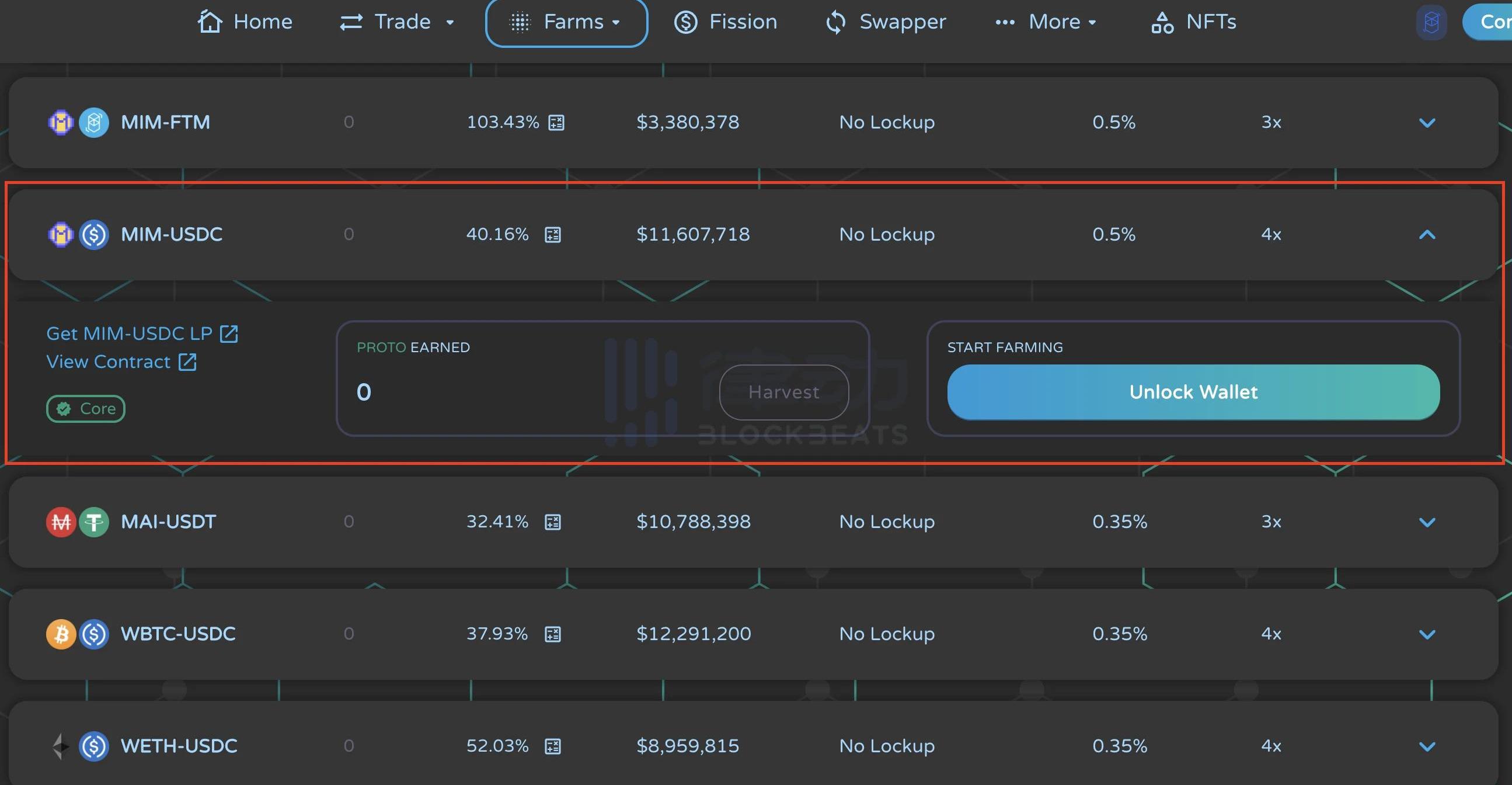The width and height of the screenshot is (1512, 785).
Task: Open the MIM-USDC APR calculator icon
Action: [552, 235]
